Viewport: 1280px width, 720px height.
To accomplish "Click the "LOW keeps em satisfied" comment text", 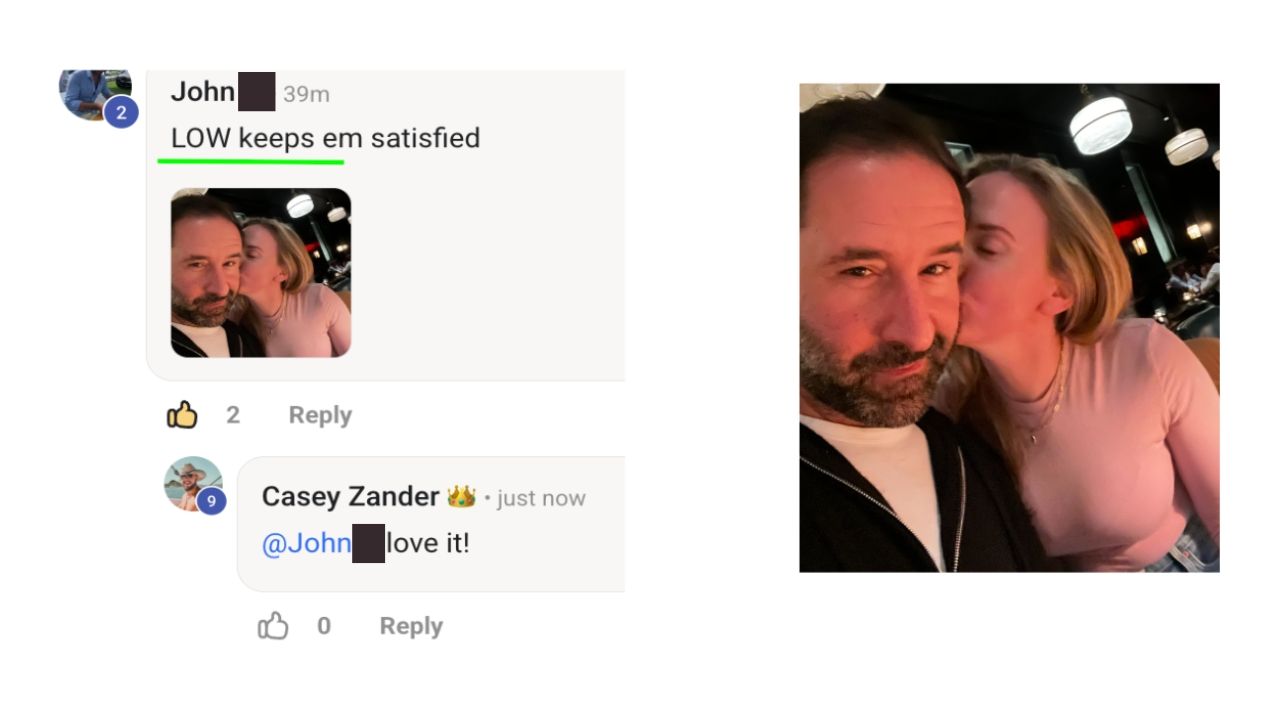I will 325,138.
